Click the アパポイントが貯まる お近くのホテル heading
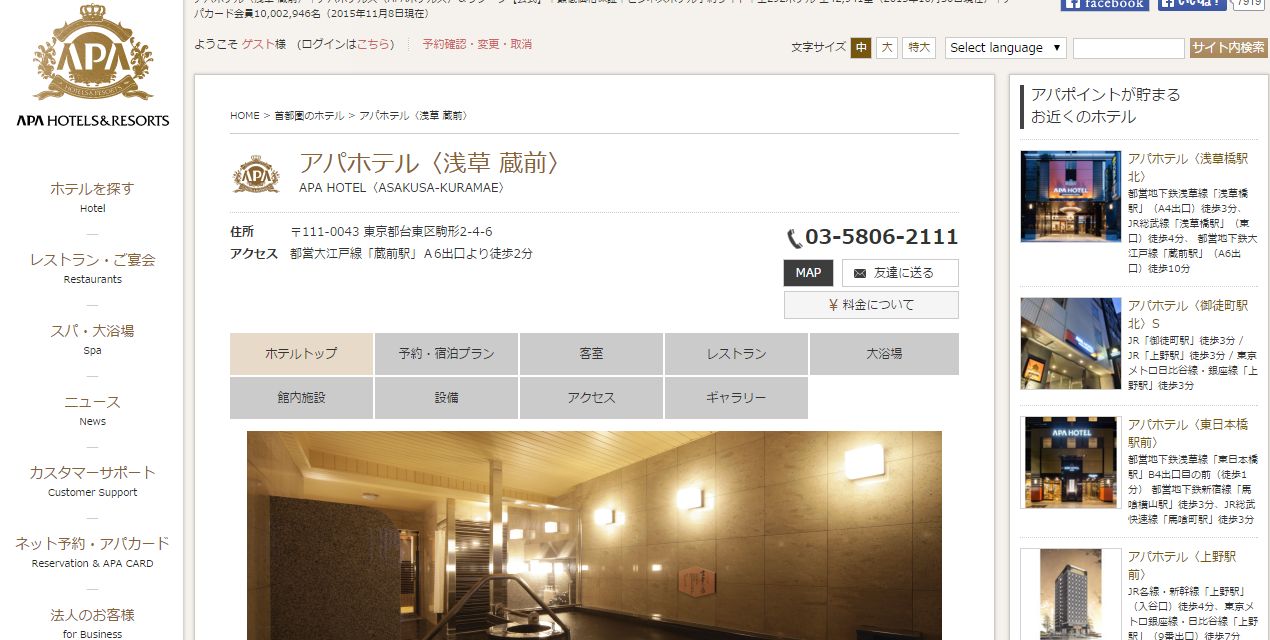This screenshot has height=640, width=1270. pyautogui.click(x=1106, y=106)
